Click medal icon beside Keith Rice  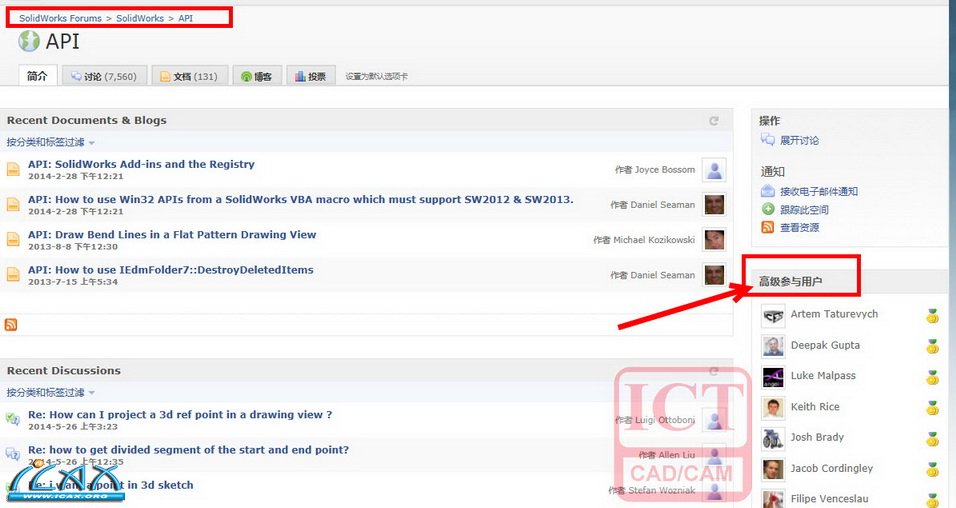click(x=932, y=408)
